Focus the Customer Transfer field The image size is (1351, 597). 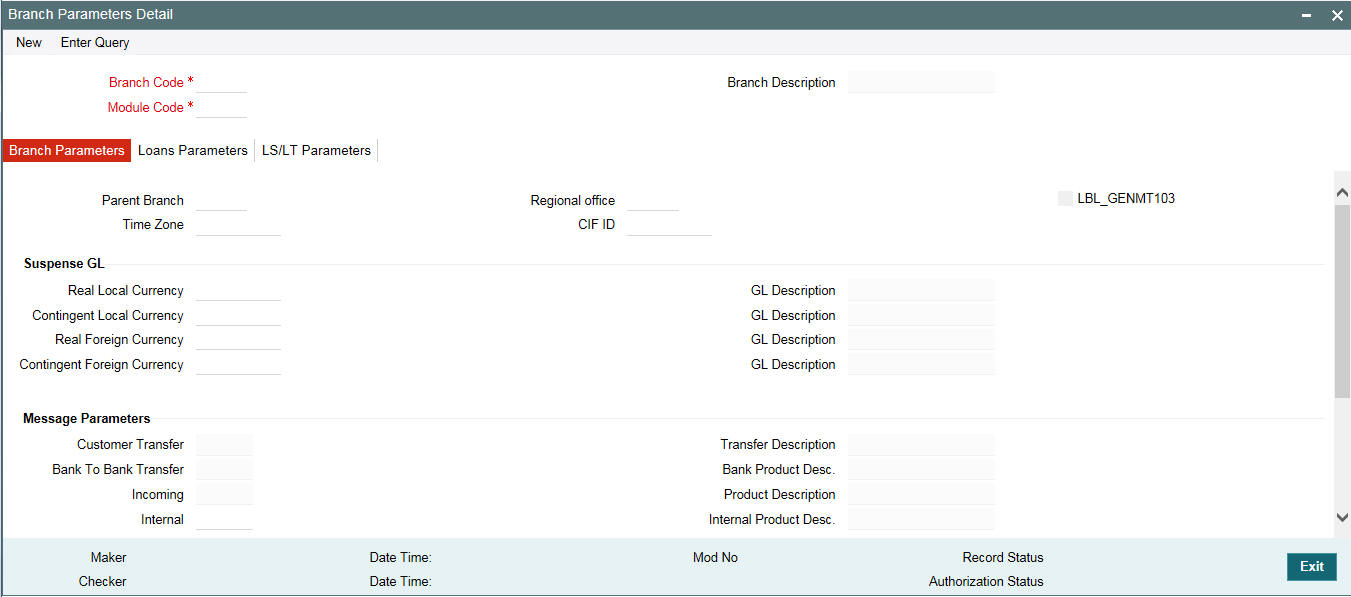225,444
